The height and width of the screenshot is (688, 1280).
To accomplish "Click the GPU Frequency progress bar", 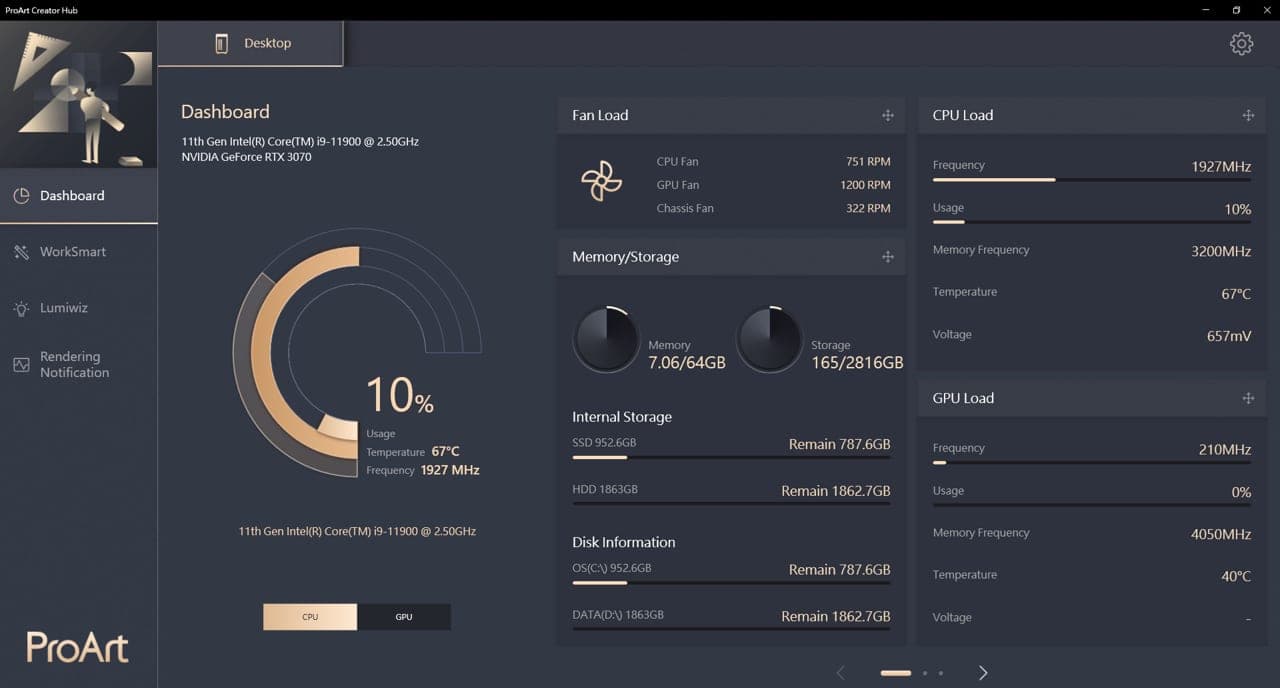I will (x=1092, y=463).
